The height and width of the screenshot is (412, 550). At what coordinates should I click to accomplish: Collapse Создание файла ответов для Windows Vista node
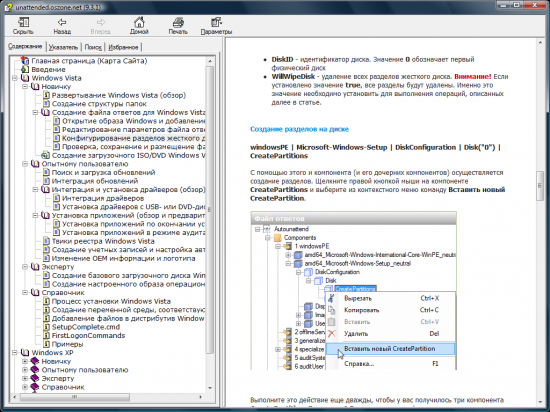(x=35, y=112)
